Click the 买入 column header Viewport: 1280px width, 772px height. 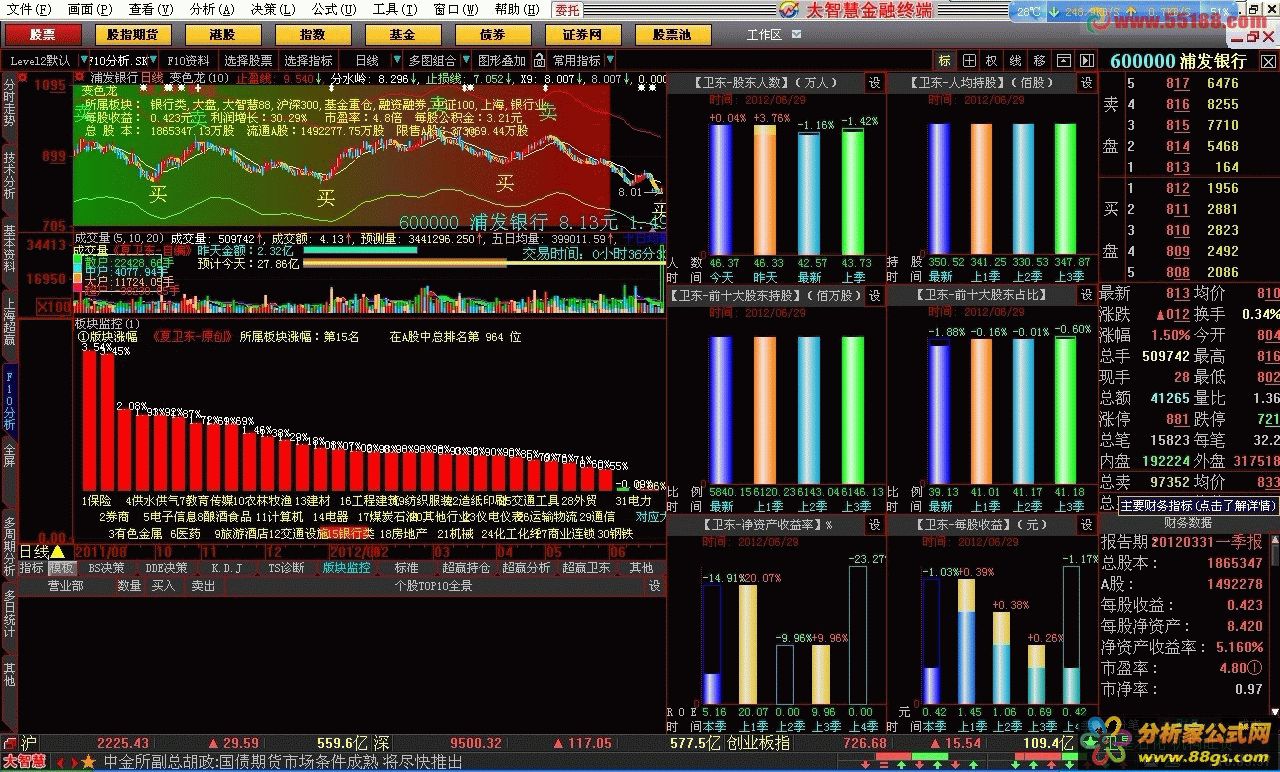pyautogui.click(x=163, y=586)
